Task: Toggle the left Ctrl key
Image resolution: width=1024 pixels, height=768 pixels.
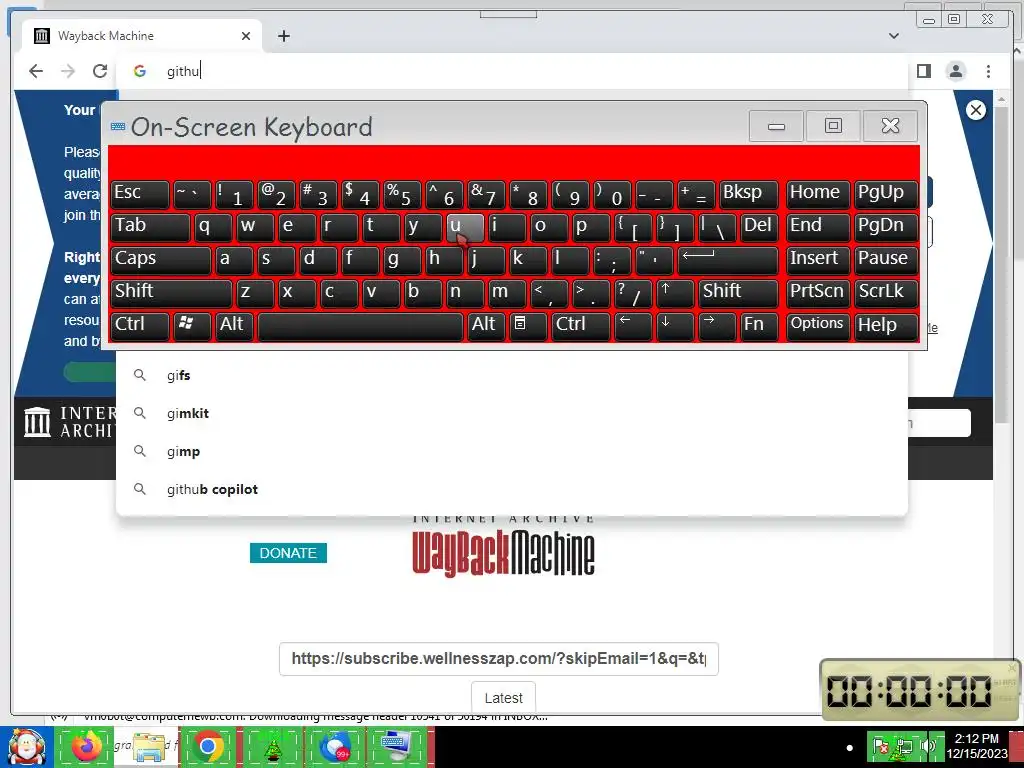Action: coord(140,325)
